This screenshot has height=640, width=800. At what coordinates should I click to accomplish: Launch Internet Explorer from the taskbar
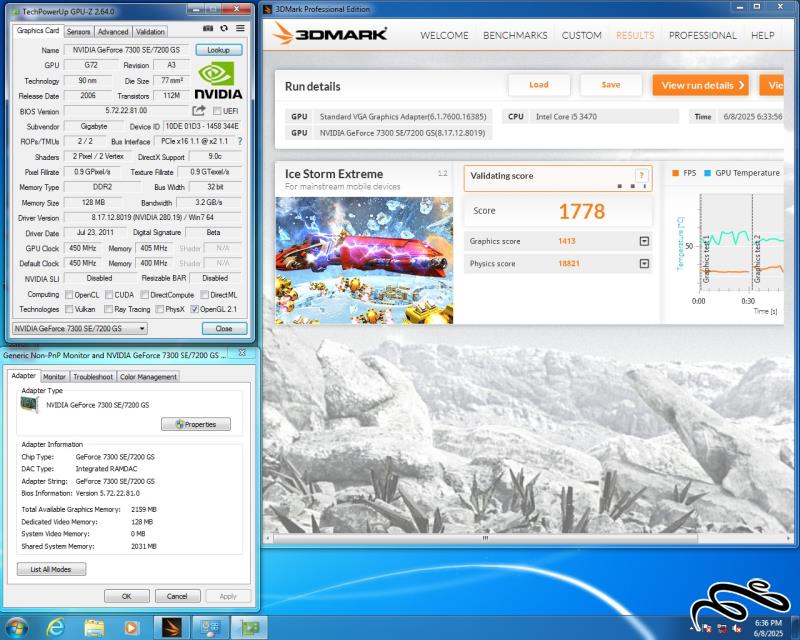[55, 627]
